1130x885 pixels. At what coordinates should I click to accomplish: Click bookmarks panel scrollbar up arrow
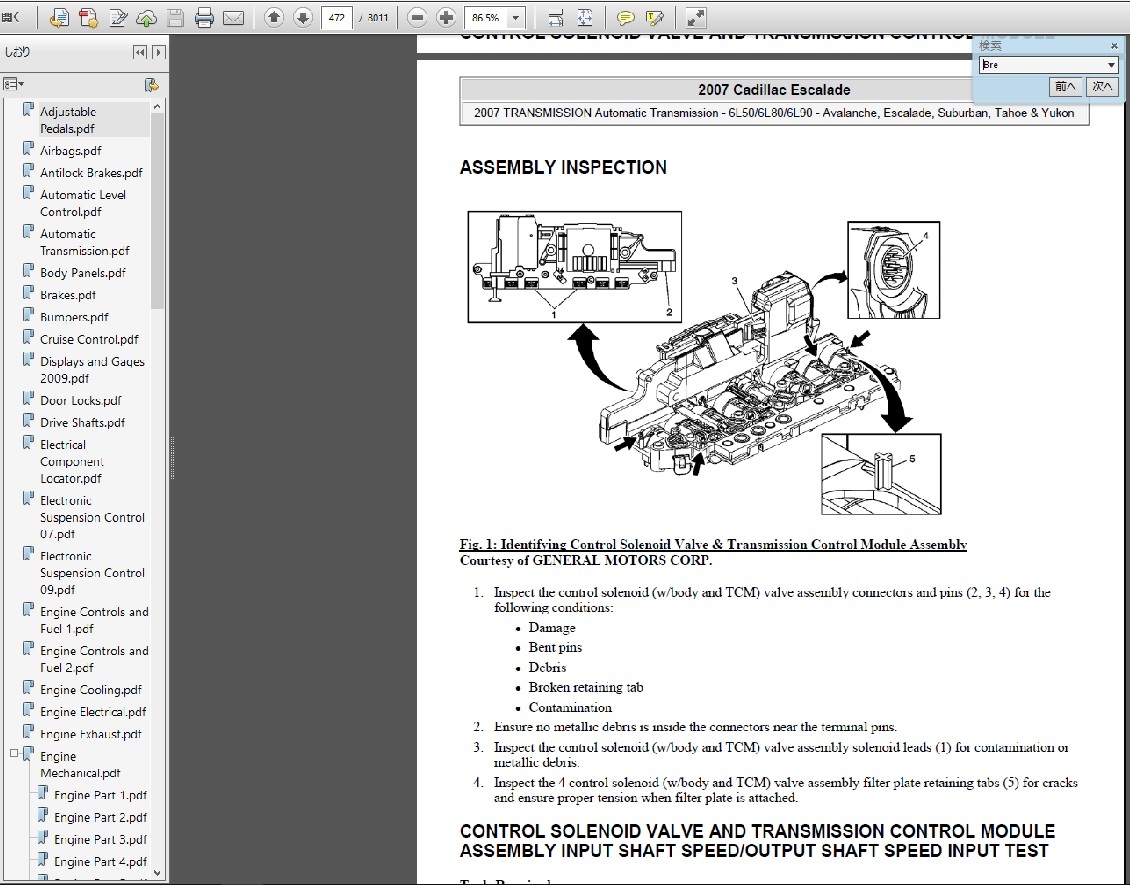[x=157, y=107]
